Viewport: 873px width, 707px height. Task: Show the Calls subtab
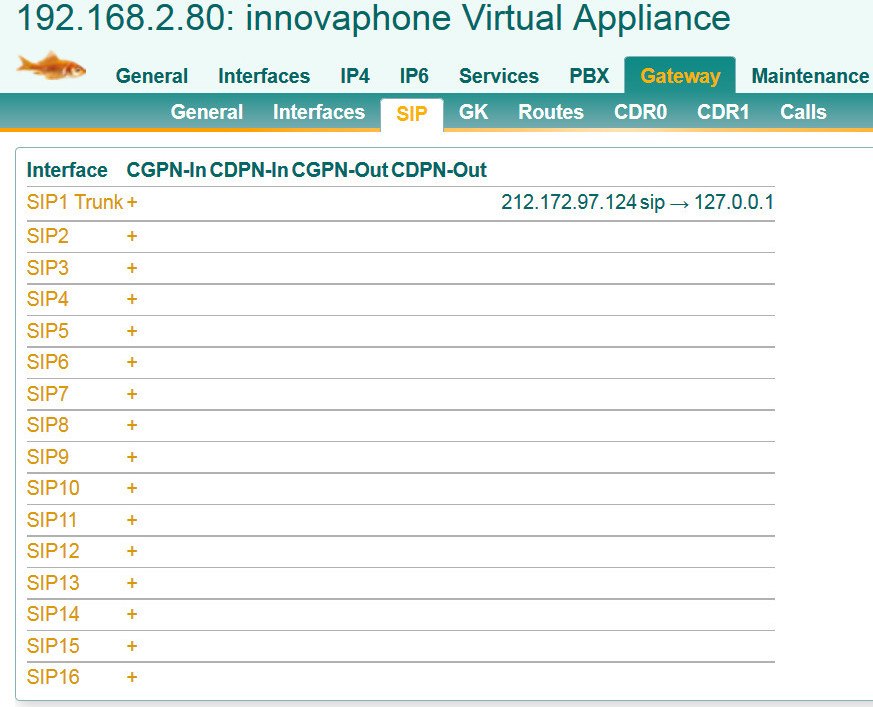coord(803,112)
